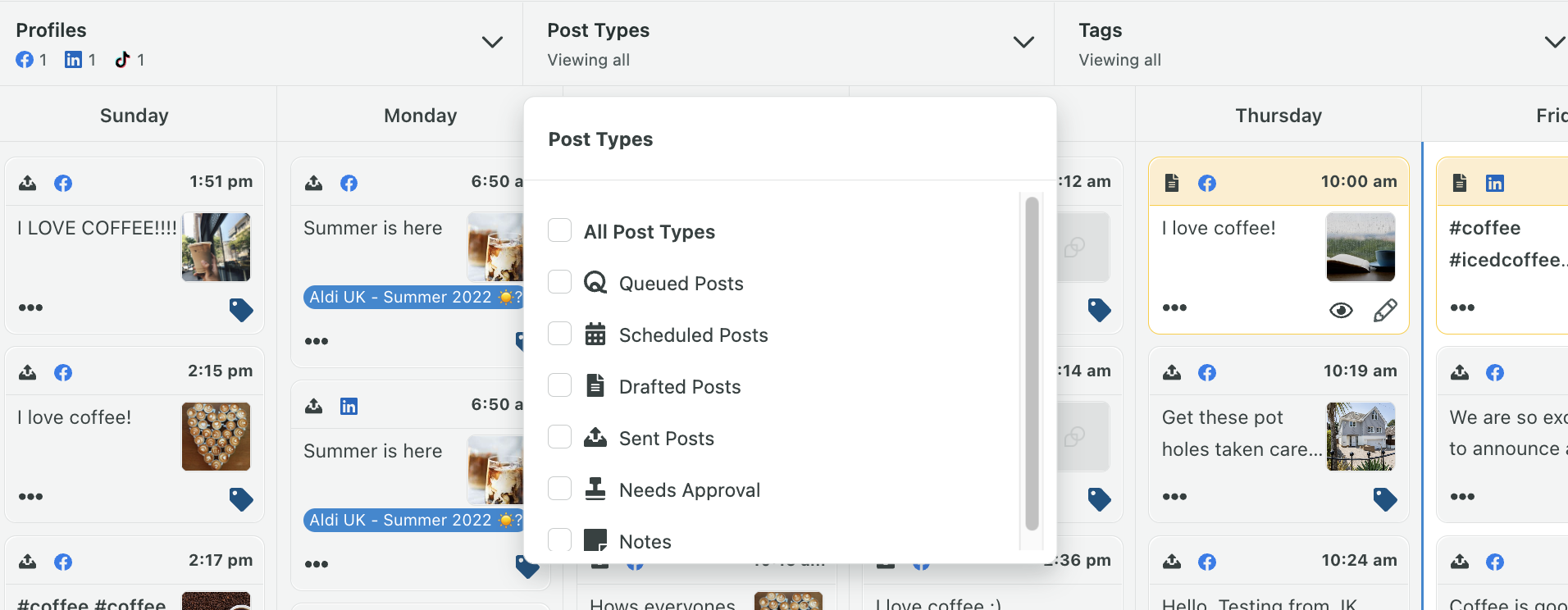The width and height of the screenshot is (1568, 610).
Task: Click the 'I love coffee!' Thursday post text
Action: click(x=1219, y=228)
